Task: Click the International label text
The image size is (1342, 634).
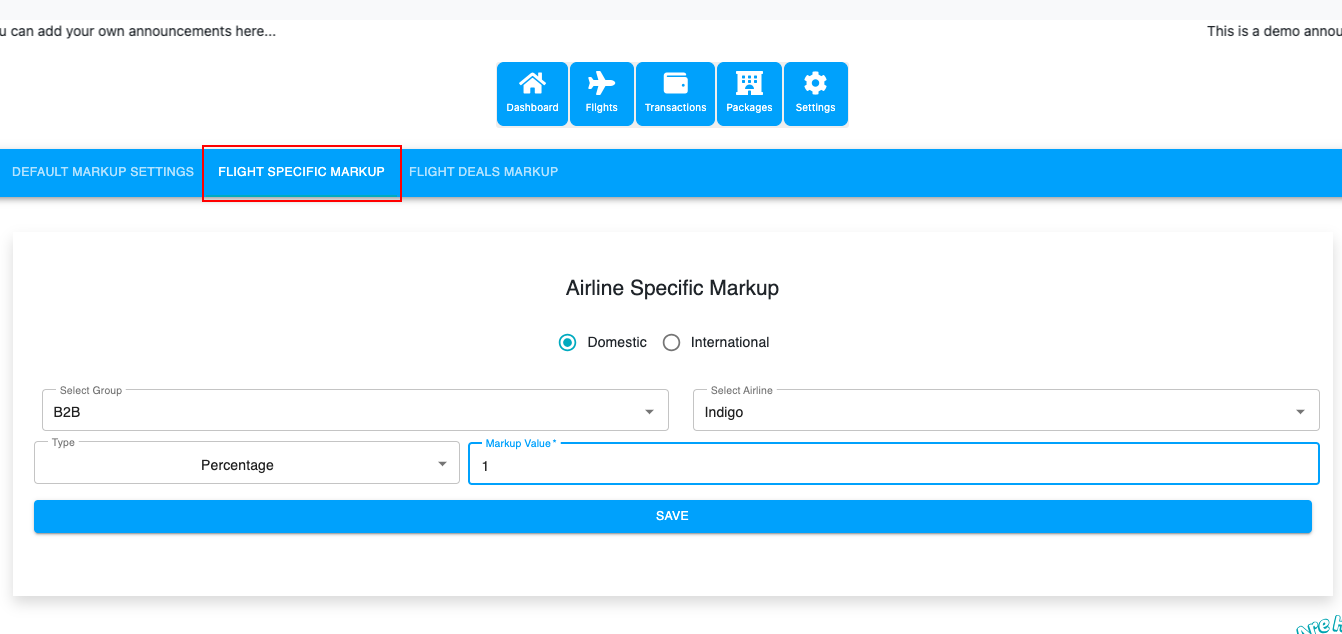Action: [x=730, y=342]
